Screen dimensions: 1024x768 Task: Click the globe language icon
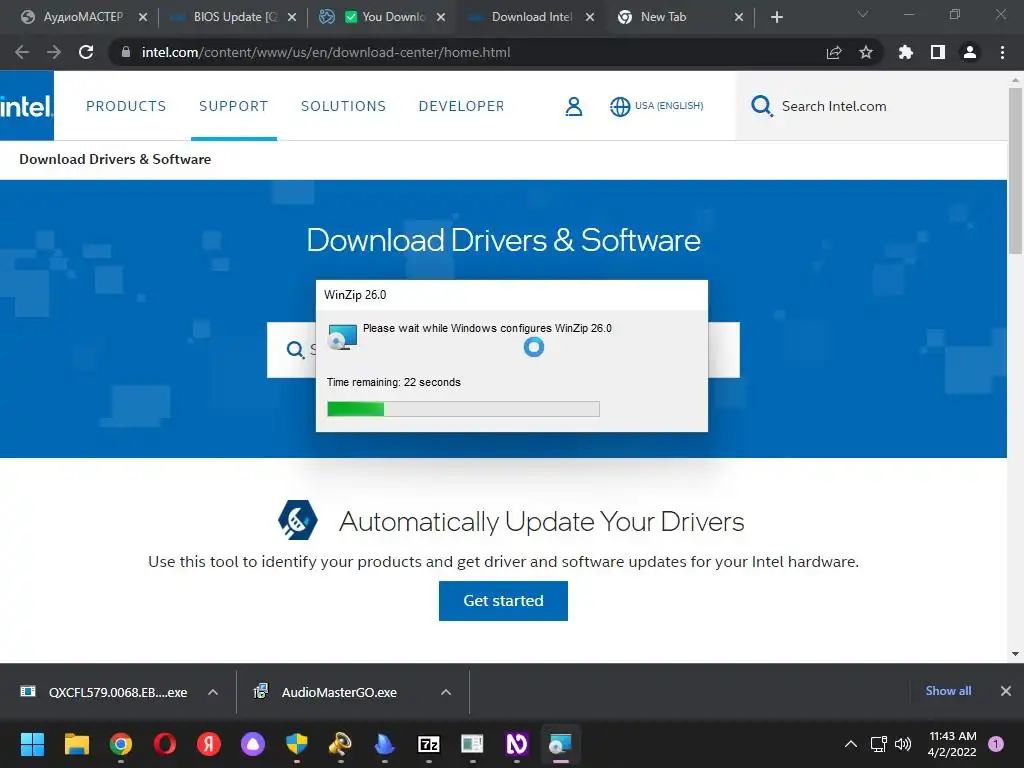pos(620,106)
